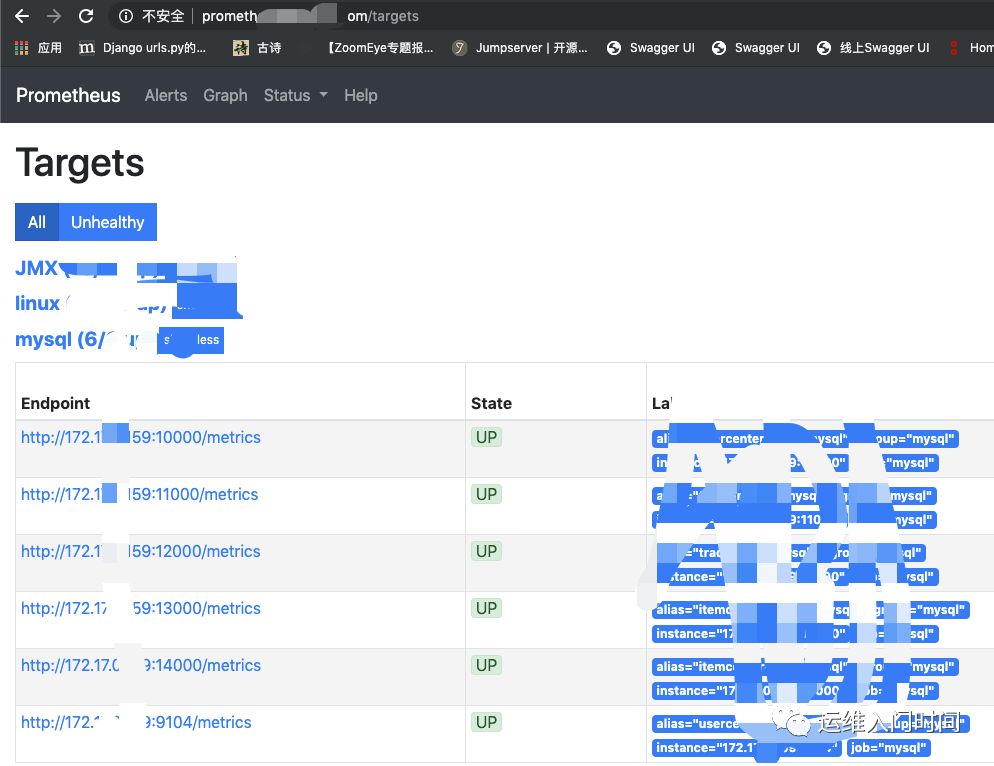The image size is (994, 766).
Task: Click the Prometheus brand link
Action: click(x=68, y=95)
